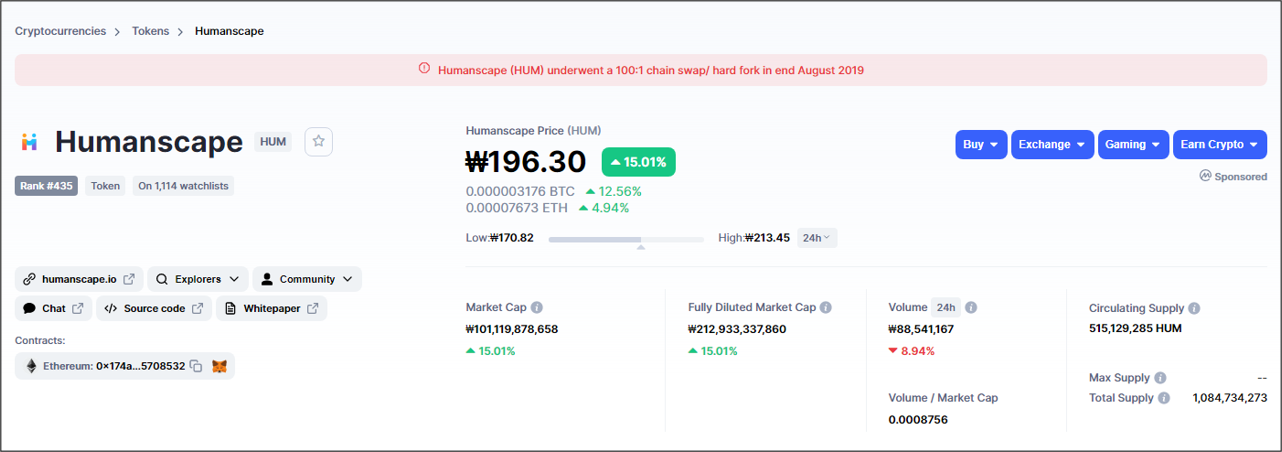Expand the Explorers dropdown
The height and width of the screenshot is (452, 1282).
(198, 279)
